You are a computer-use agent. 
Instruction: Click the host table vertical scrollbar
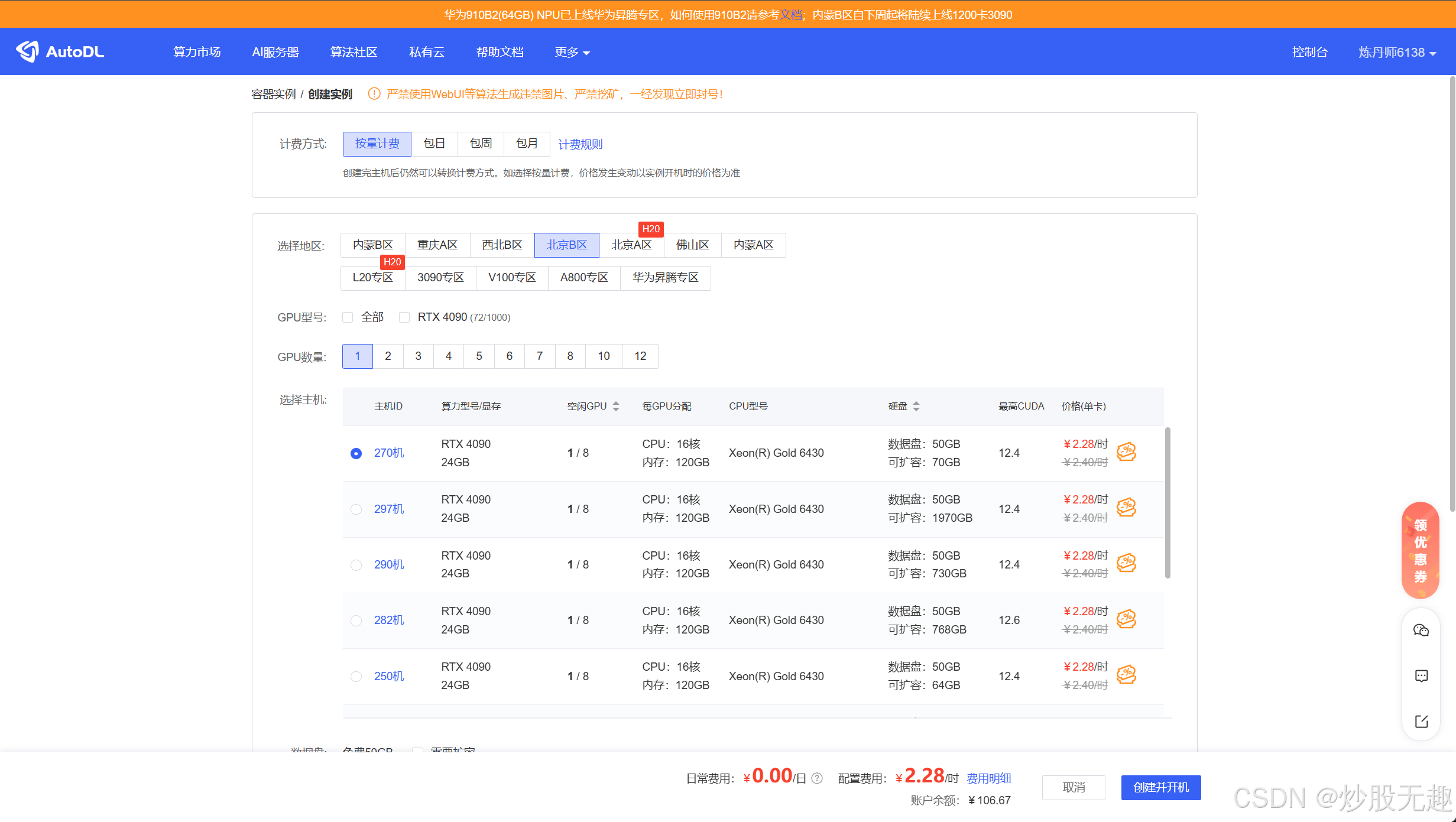(1168, 503)
